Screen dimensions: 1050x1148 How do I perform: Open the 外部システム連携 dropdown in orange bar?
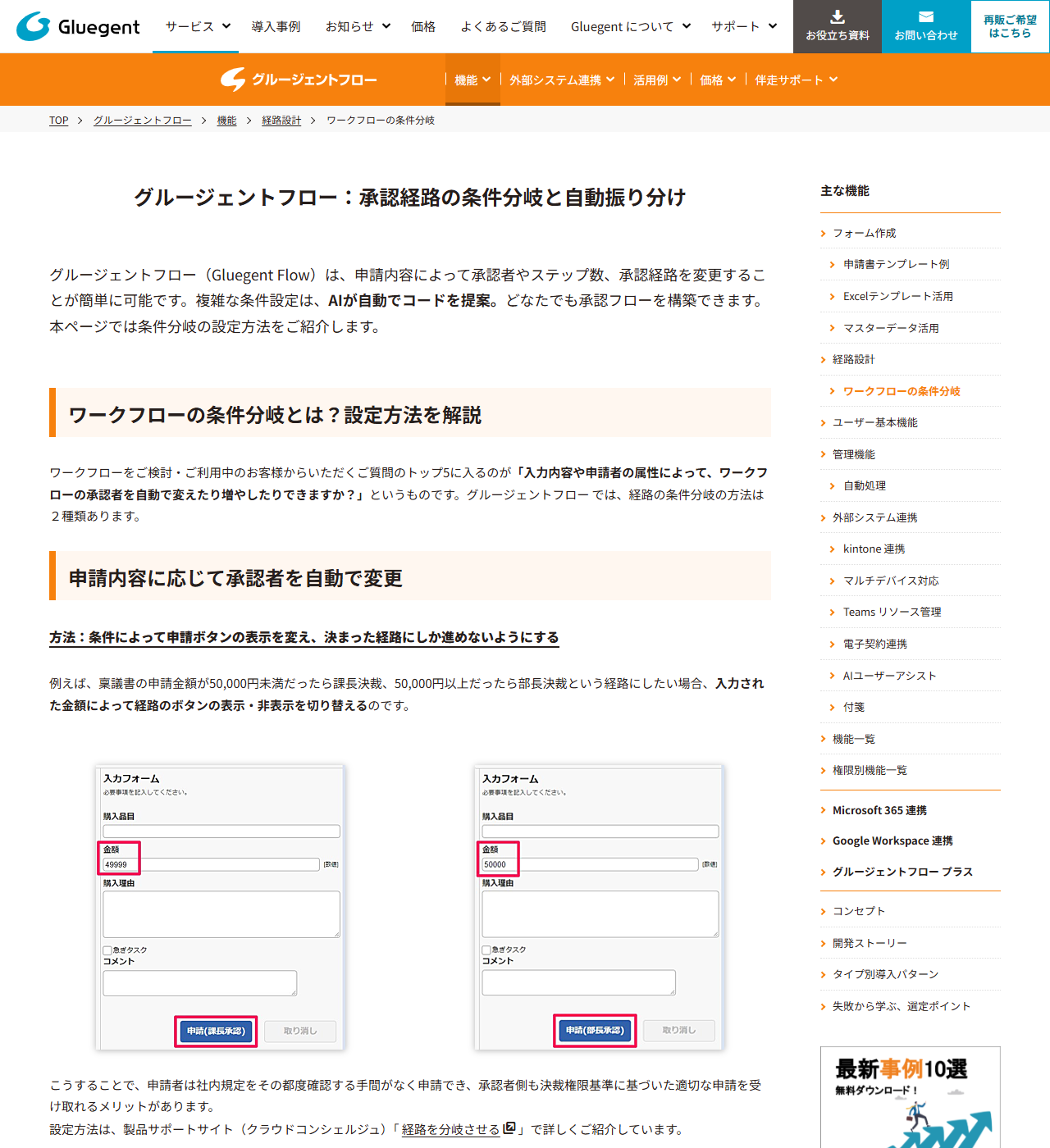point(562,80)
